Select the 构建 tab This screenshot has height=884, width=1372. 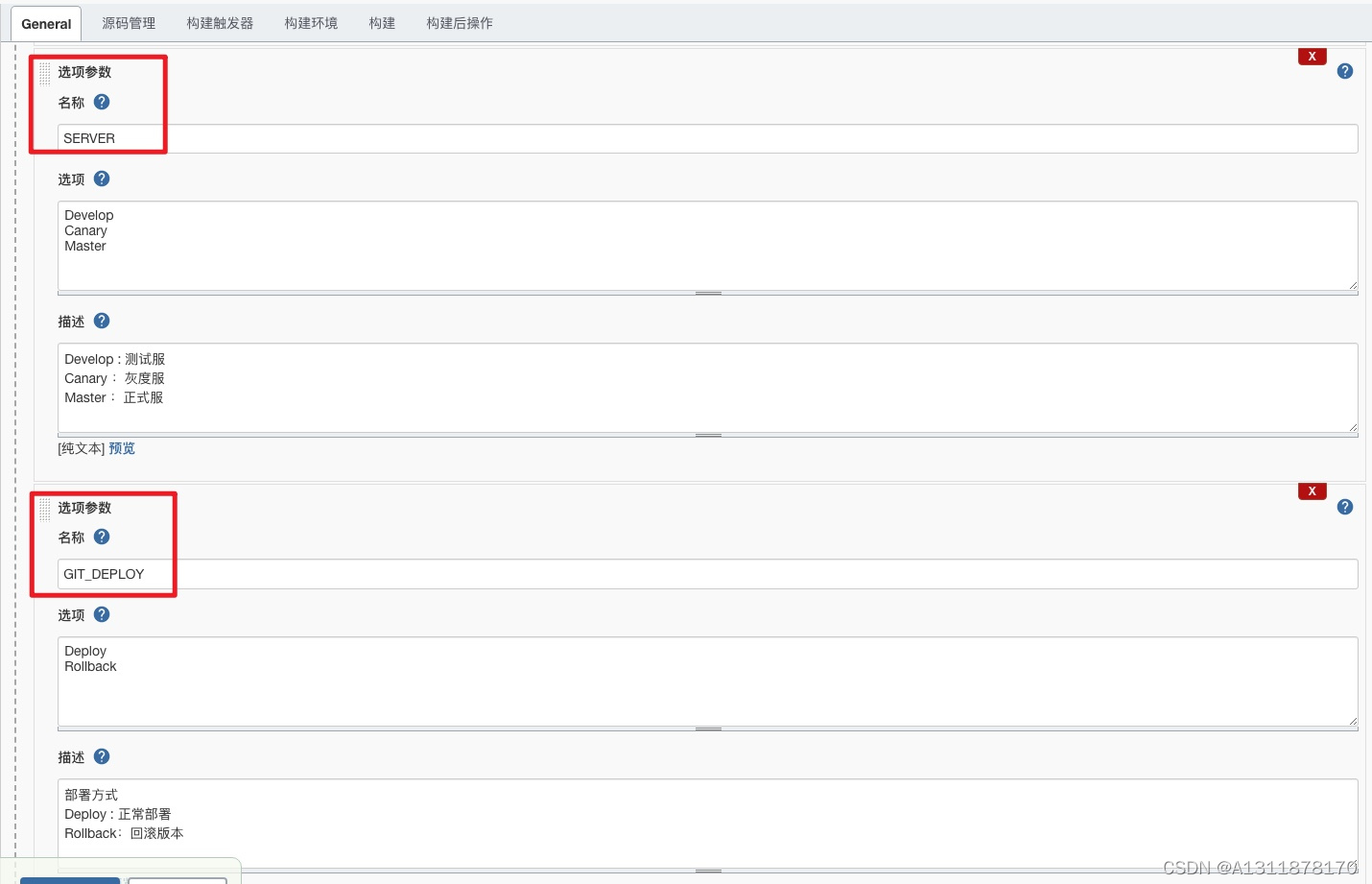click(382, 23)
